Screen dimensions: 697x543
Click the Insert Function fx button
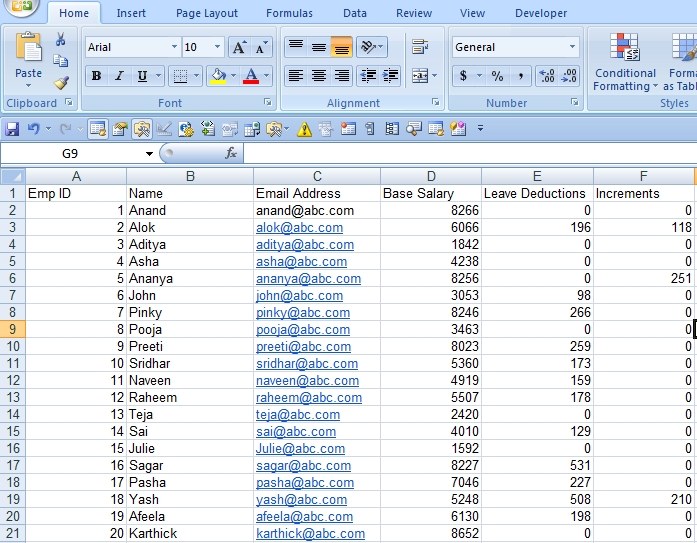[230, 153]
